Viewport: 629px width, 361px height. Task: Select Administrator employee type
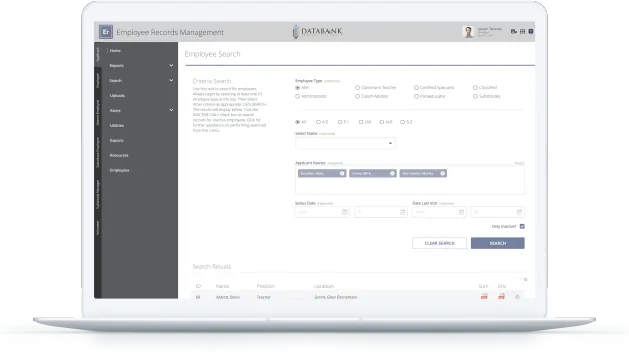298,96
